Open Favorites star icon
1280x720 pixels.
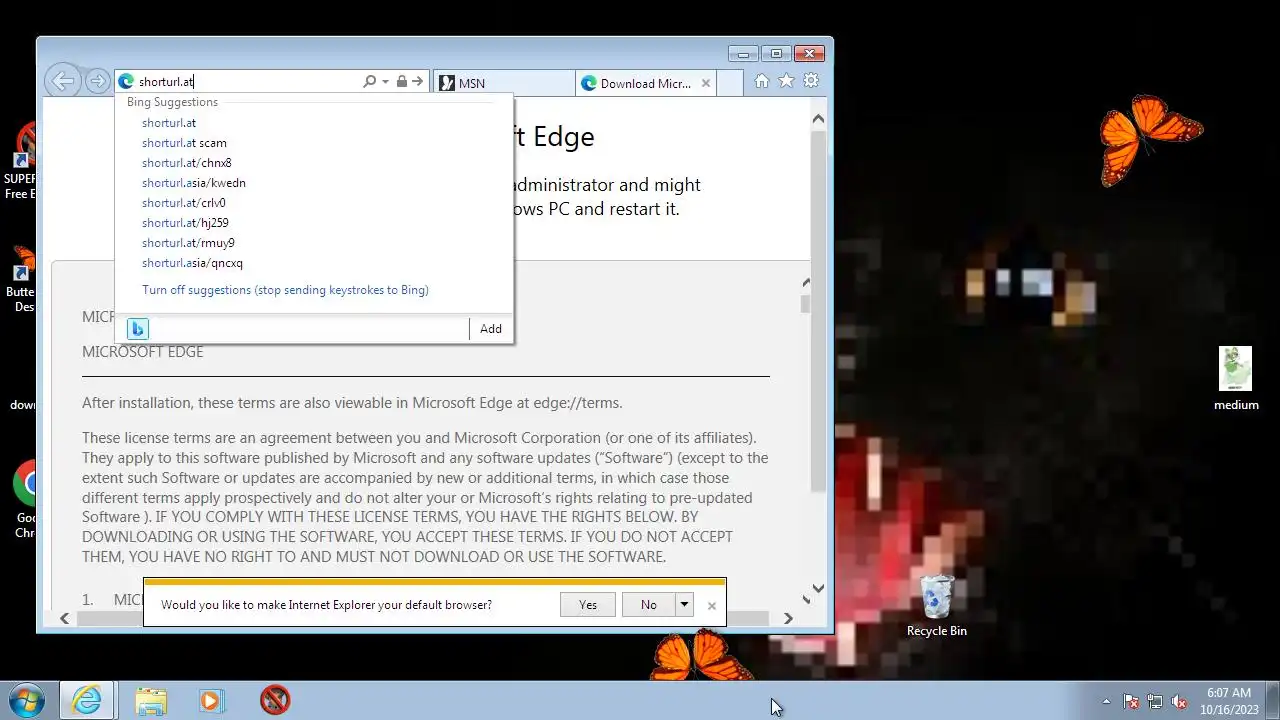pos(786,81)
